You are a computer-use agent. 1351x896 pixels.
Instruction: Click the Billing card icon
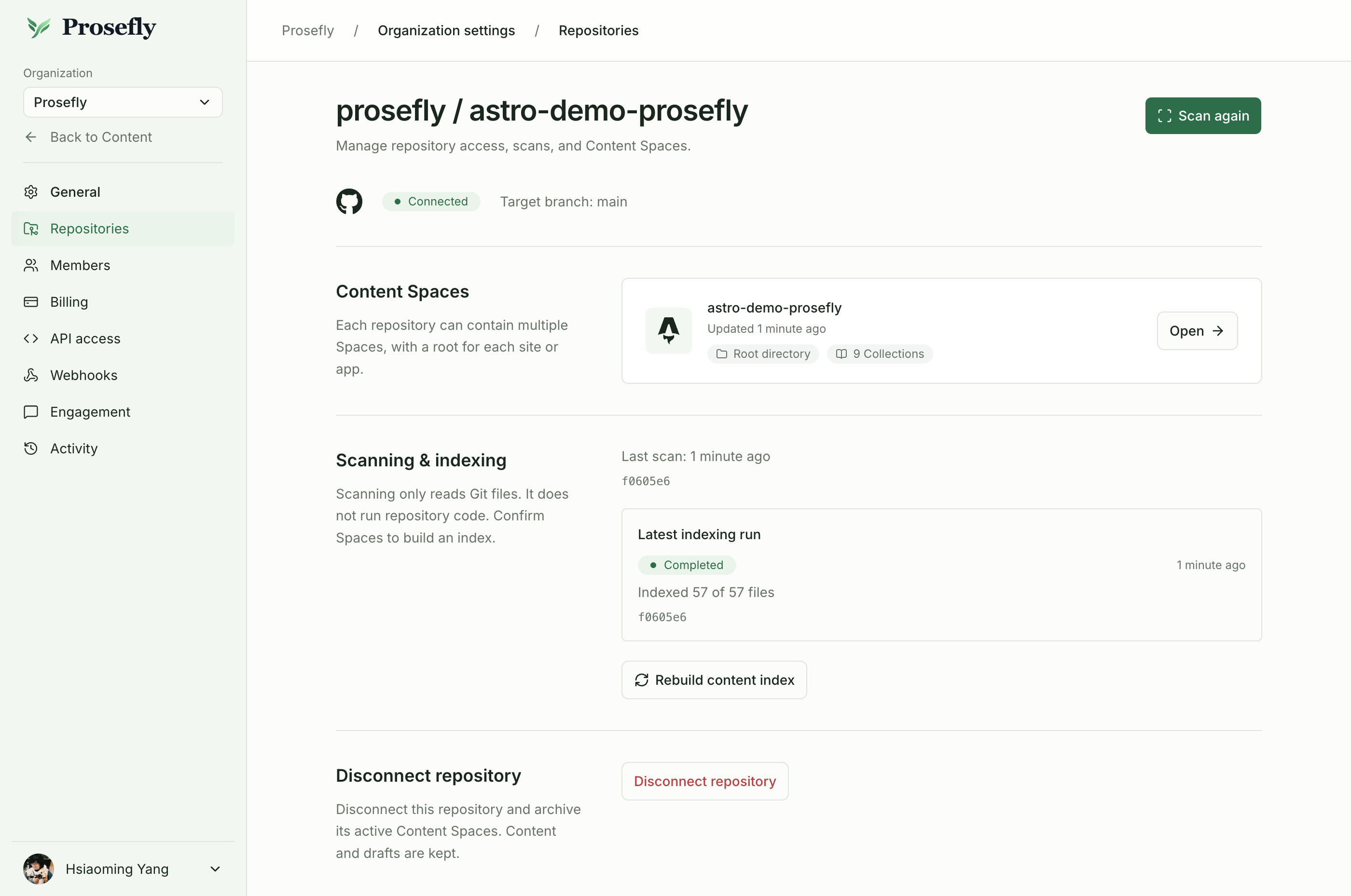pos(31,302)
